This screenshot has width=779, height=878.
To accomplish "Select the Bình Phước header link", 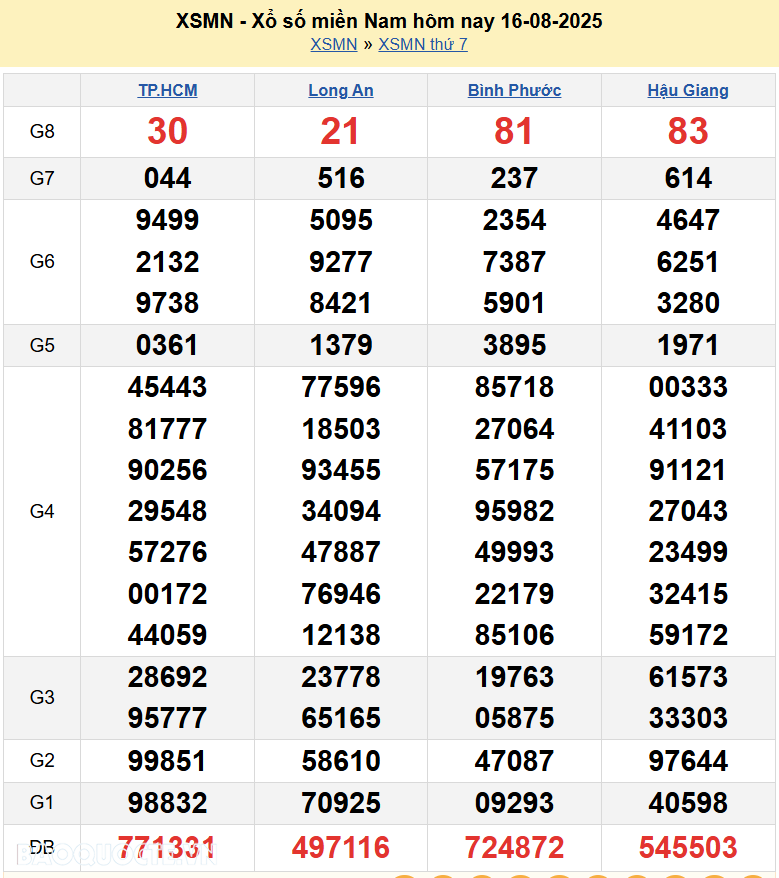I will (x=514, y=90).
